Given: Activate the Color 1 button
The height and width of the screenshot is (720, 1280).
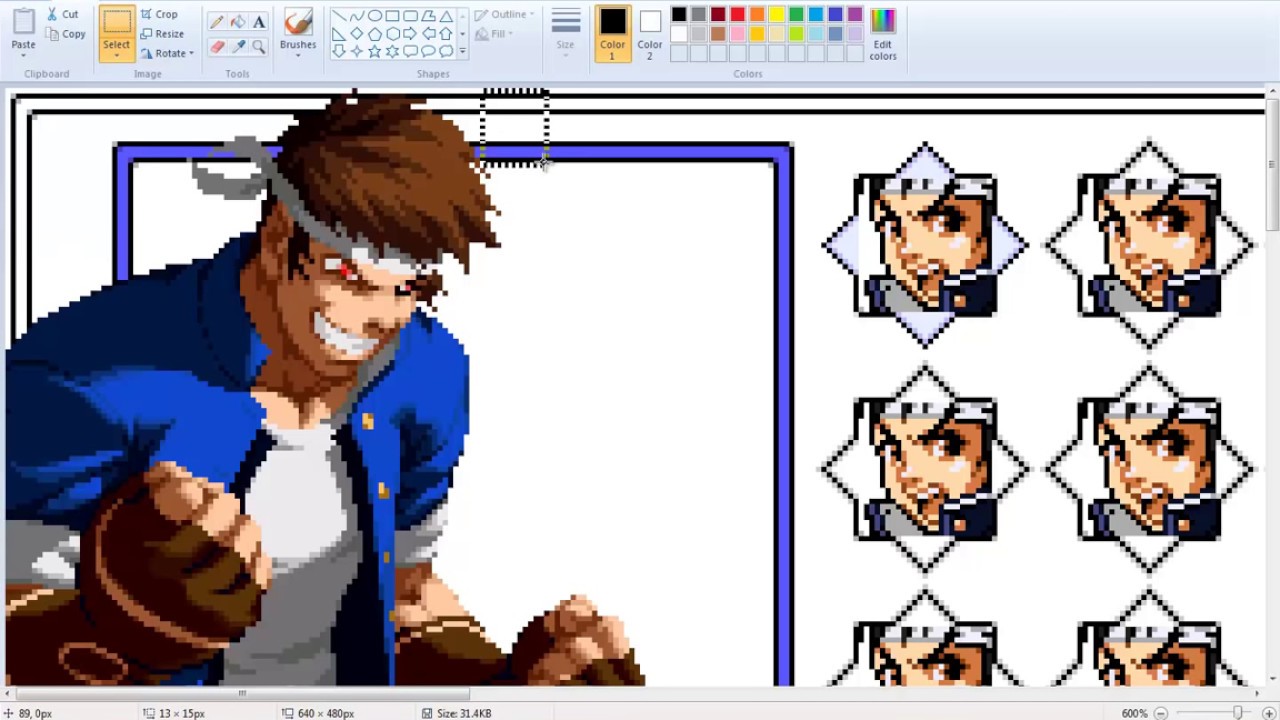Looking at the screenshot, I should (x=612, y=33).
